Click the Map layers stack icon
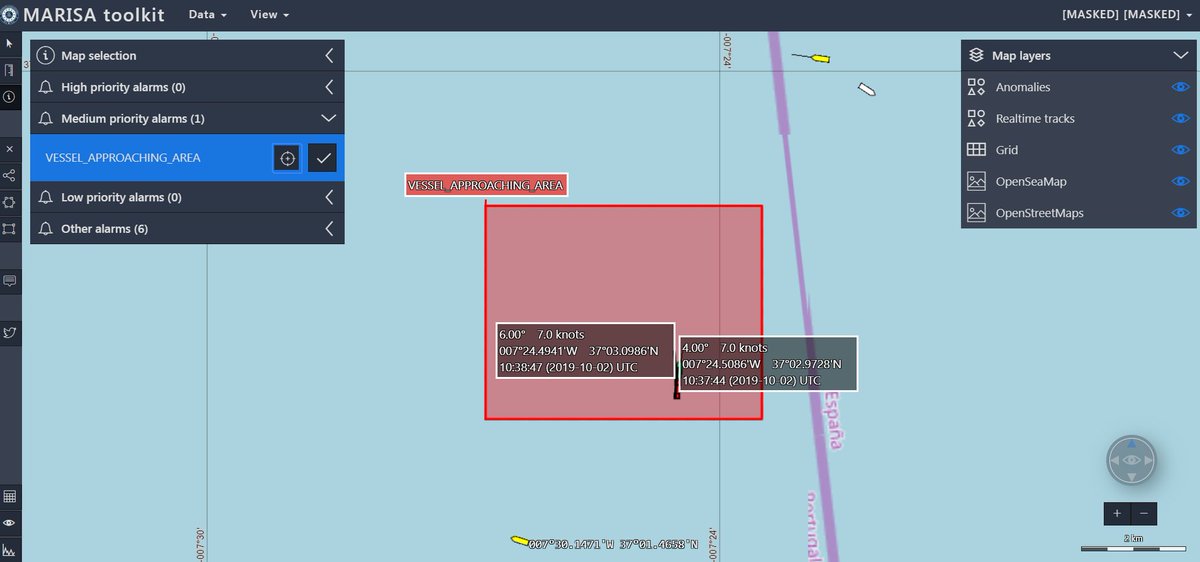Screen dimensions: 1200x562 tap(977, 56)
